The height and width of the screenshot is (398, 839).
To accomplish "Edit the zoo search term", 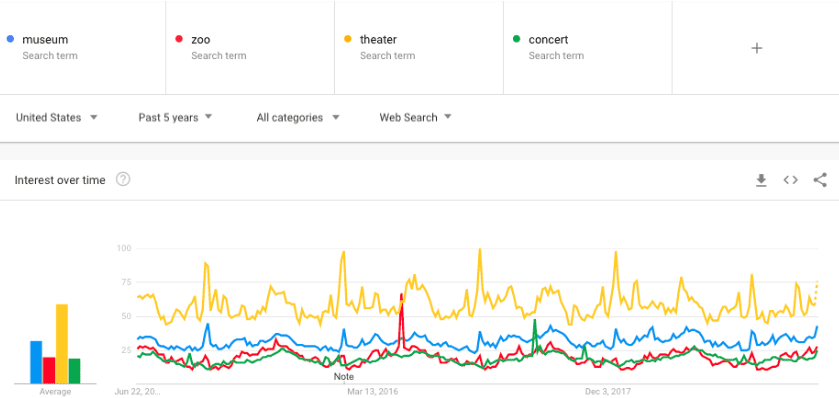I will pyautogui.click(x=250, y=48).
